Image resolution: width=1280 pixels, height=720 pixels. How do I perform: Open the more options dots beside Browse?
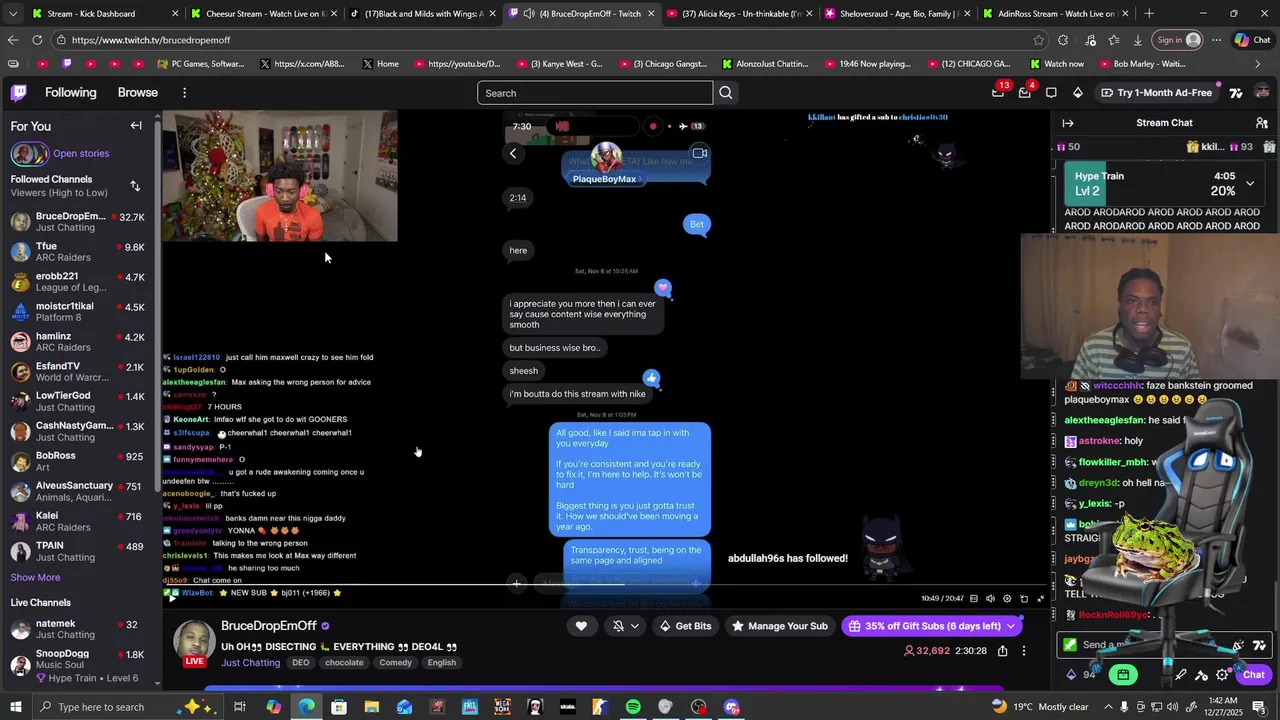tap(184, 93)
